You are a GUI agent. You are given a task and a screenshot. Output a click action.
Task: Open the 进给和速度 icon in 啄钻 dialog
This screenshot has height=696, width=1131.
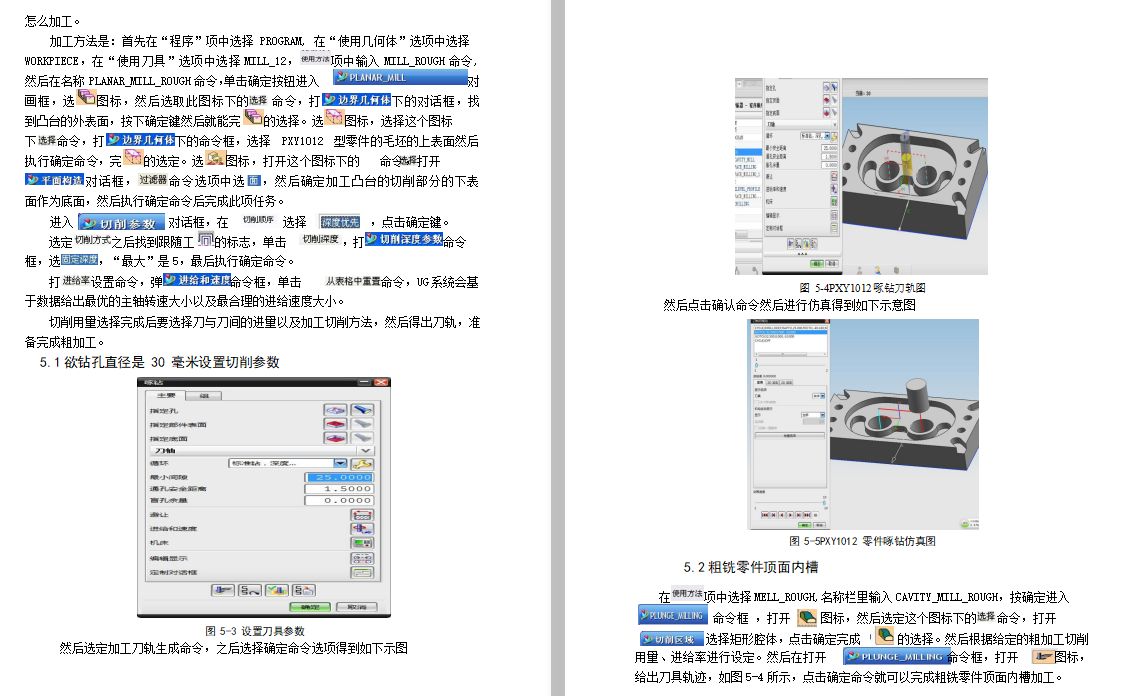pyautogui.click(x=362, y=529)
